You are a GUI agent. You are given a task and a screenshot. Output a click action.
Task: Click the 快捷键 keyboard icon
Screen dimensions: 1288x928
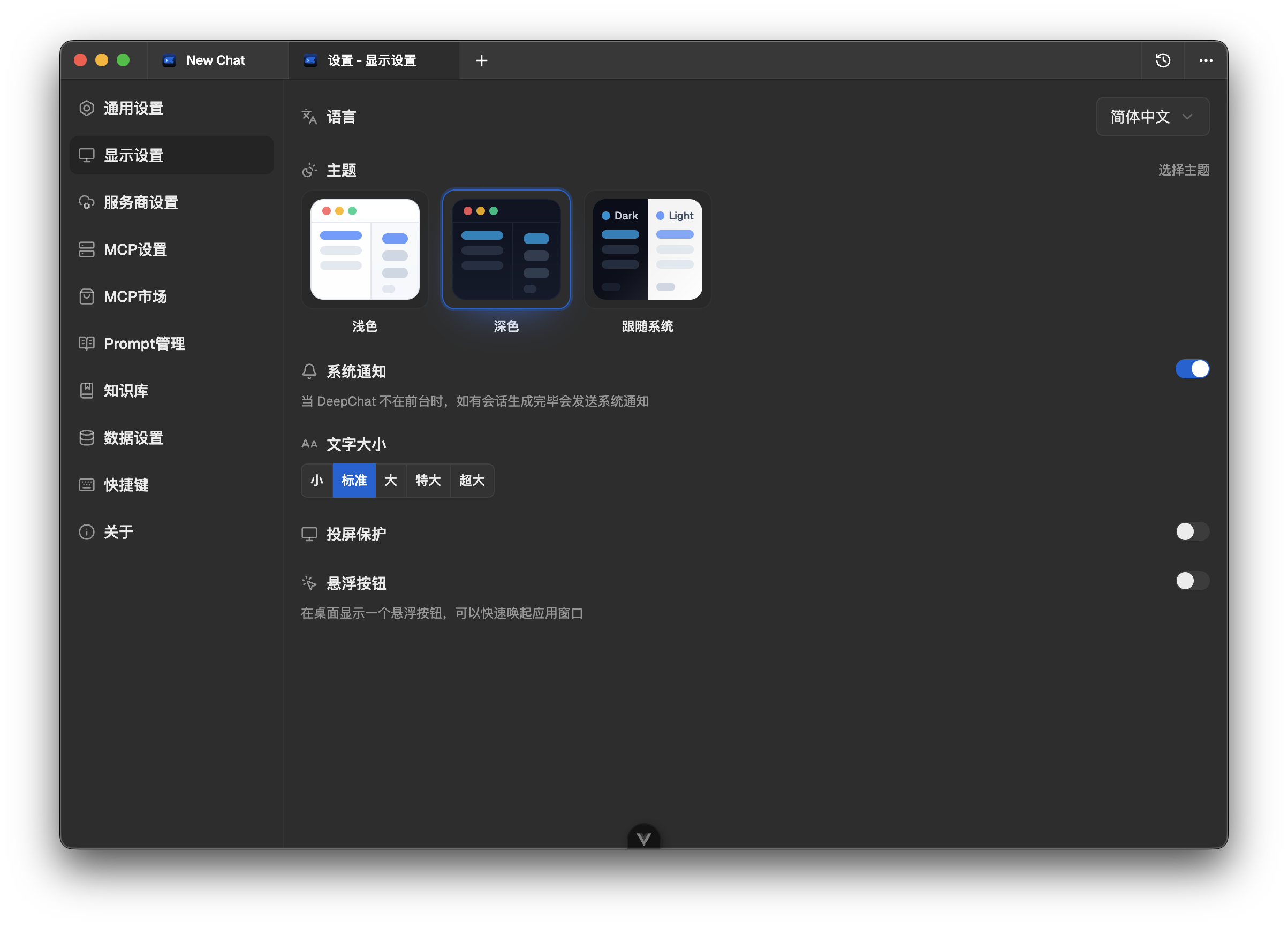point(86,485)
